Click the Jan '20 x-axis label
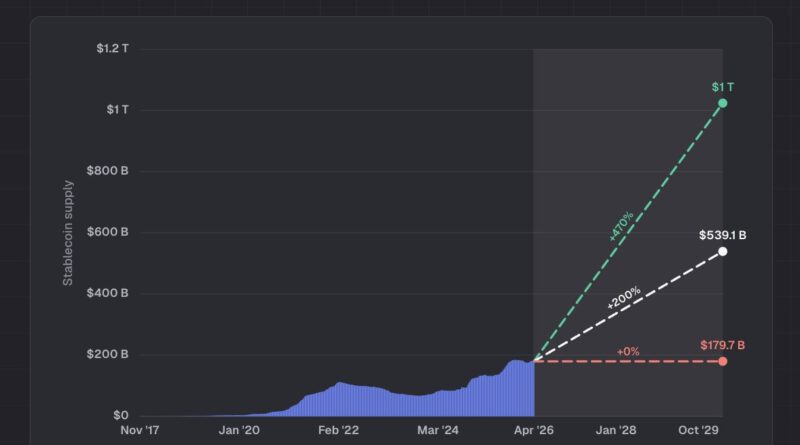 tap(238, 430)
